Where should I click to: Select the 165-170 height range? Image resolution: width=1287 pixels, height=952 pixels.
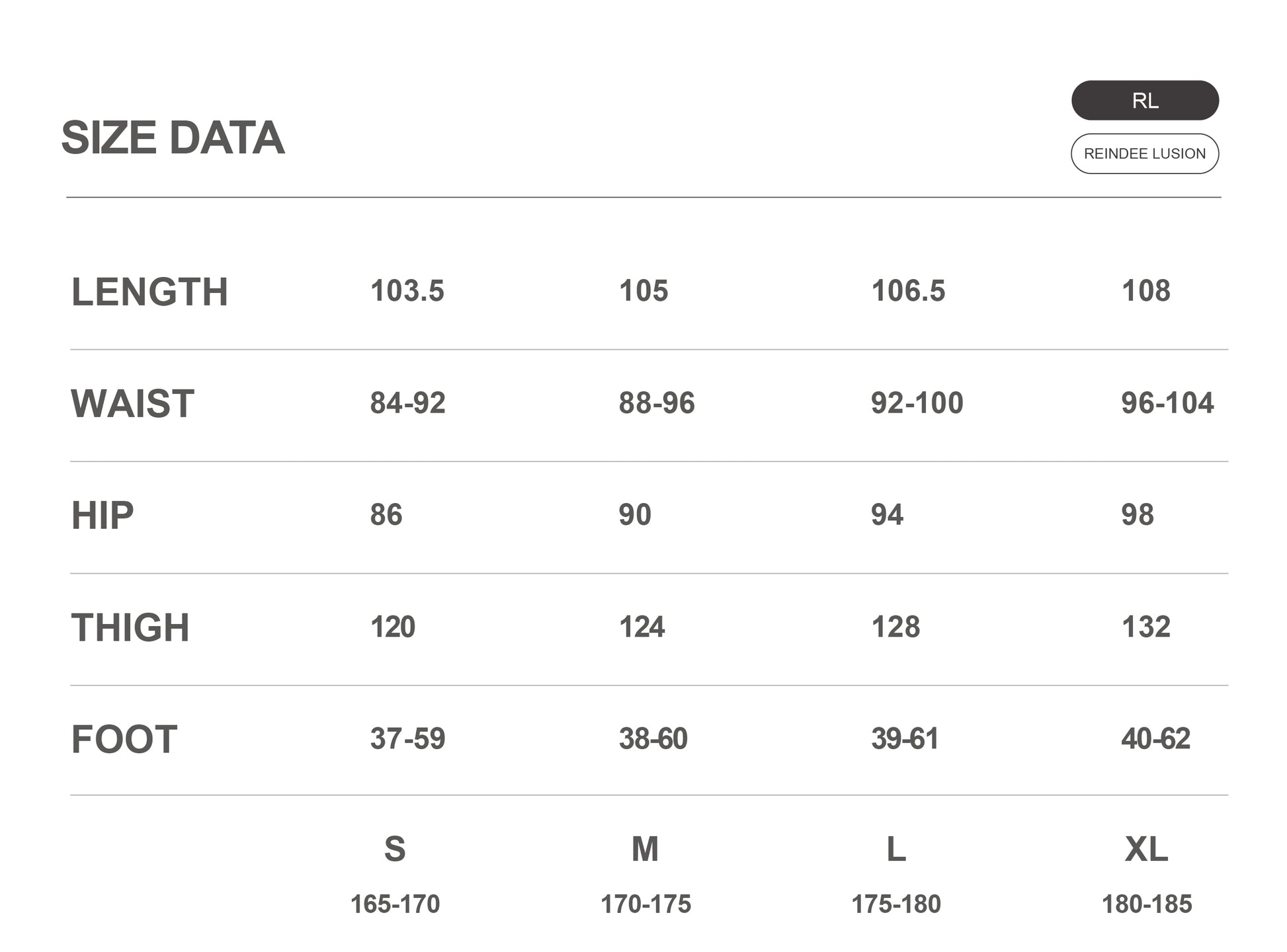pos(395,904)
